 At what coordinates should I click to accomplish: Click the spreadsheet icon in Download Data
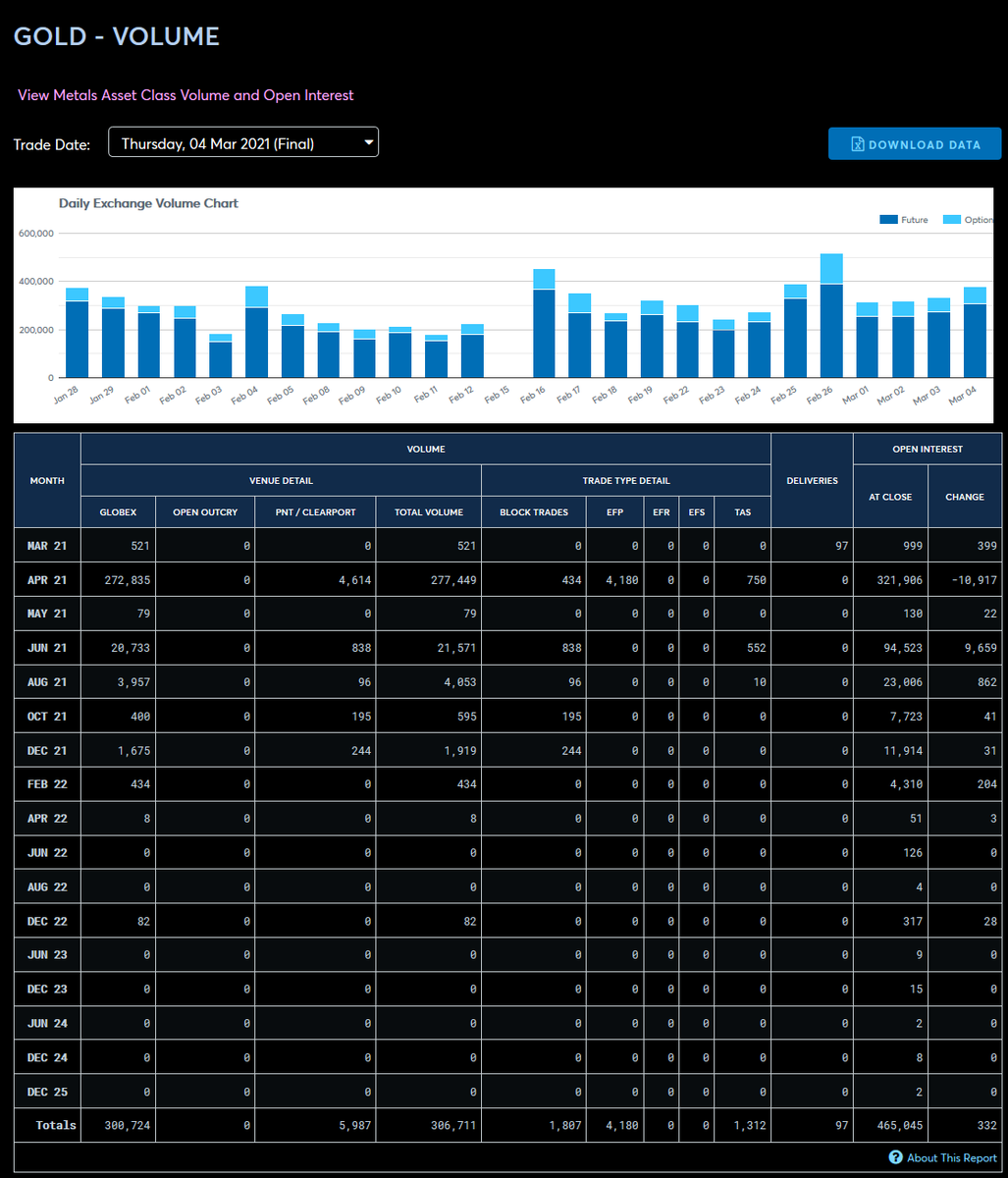(x=857, y=144)
